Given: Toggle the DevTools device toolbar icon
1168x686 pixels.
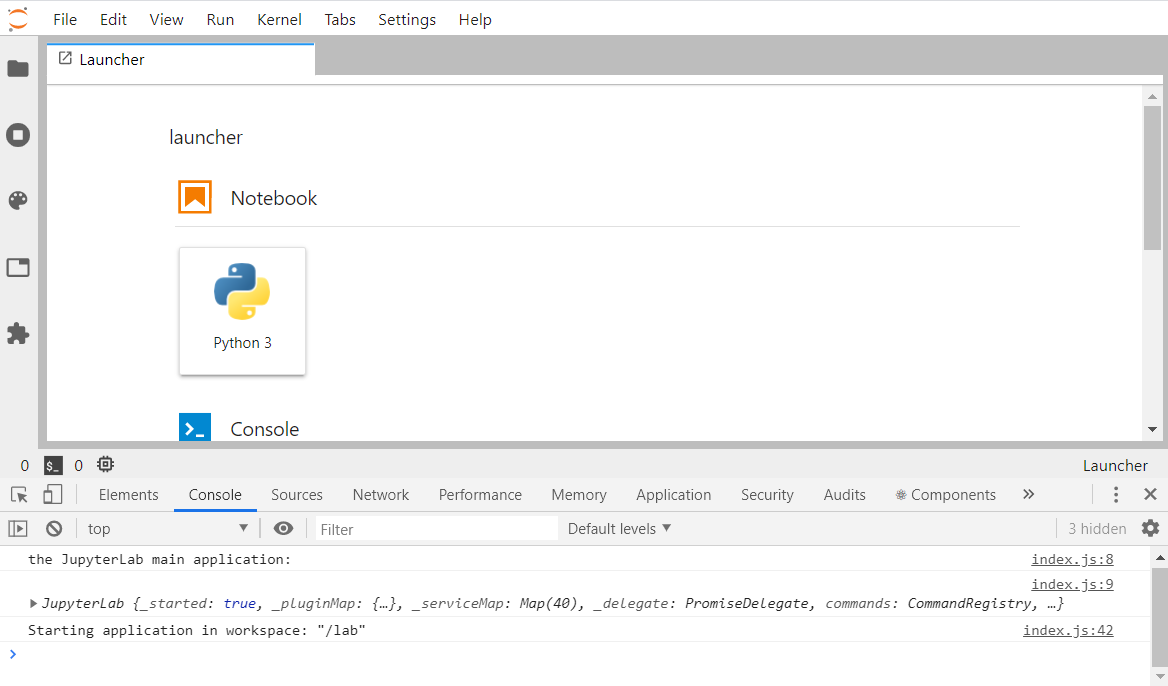Looking at the screenshot, I should pyautogui.click(x=52, y=495).
